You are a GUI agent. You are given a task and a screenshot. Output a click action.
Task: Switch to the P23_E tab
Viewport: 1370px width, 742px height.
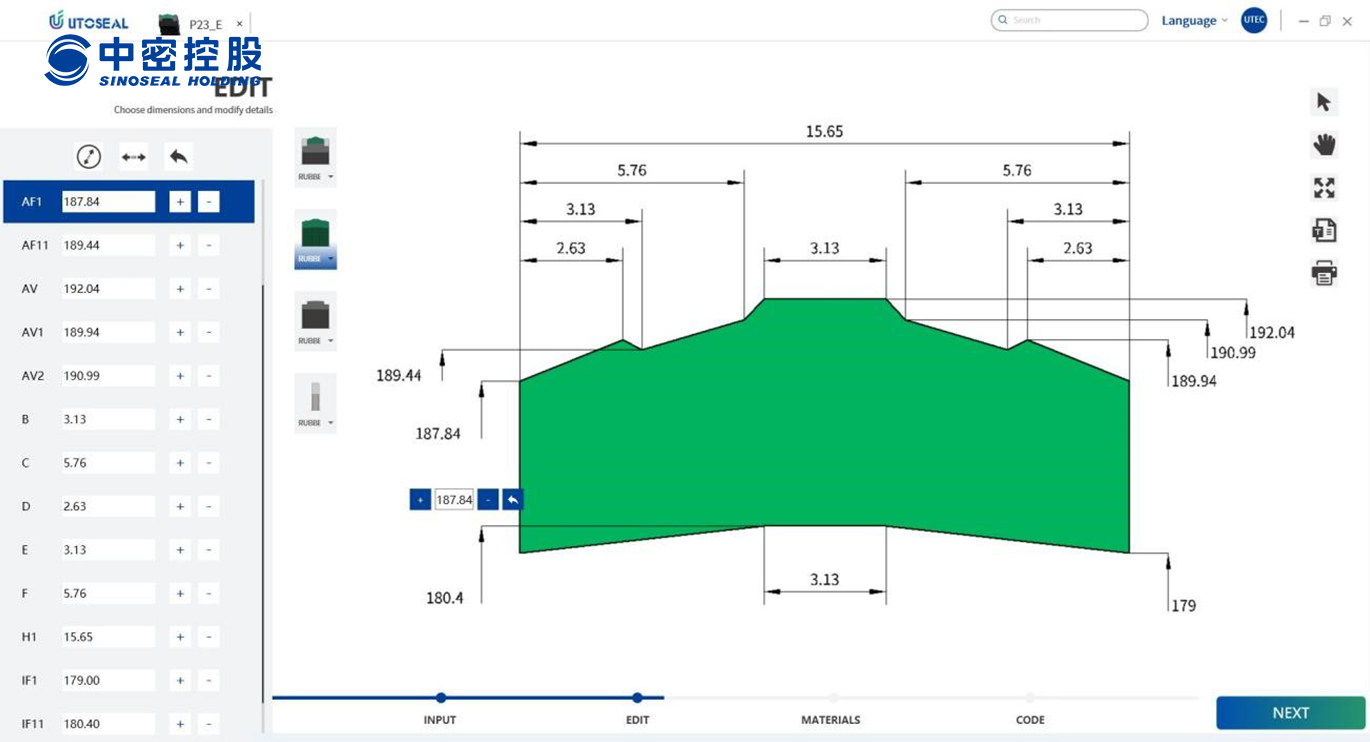click(204, 24)
